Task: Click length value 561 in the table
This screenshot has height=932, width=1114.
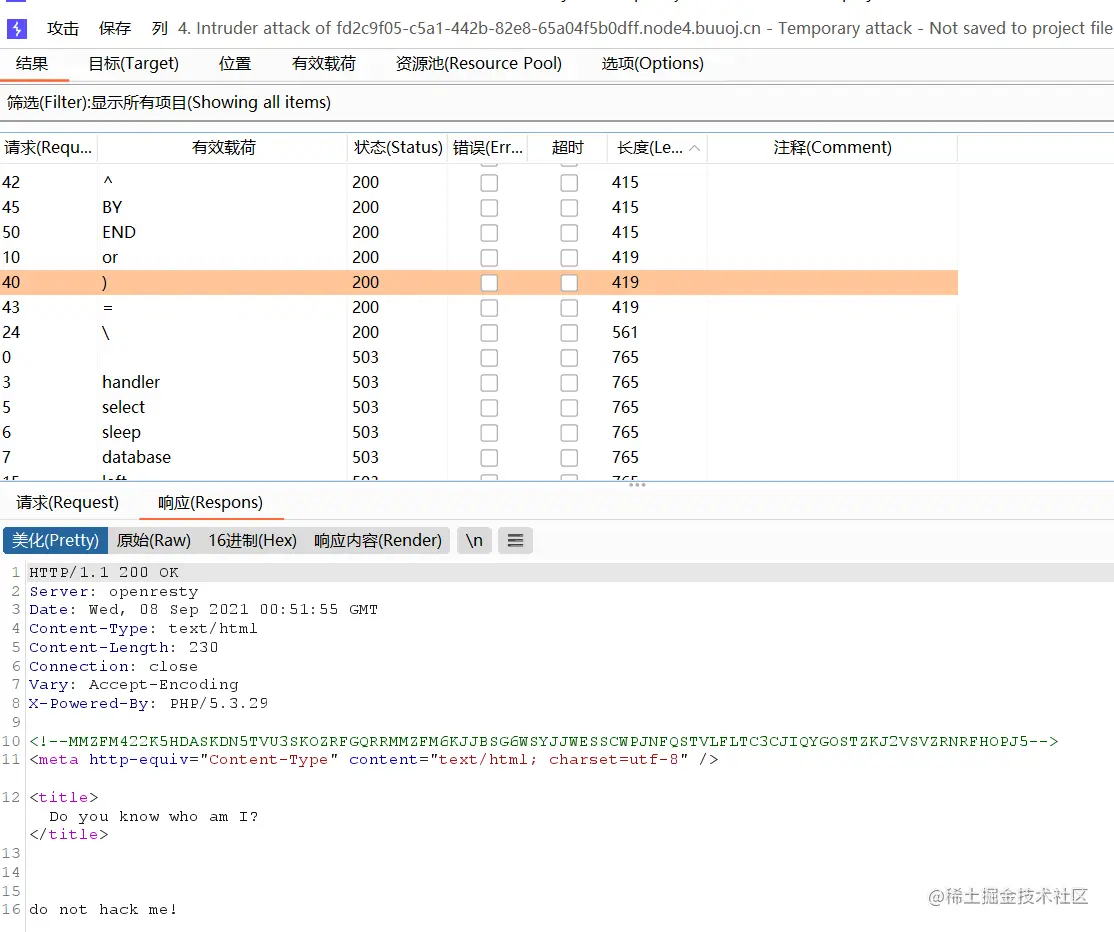Action: [625, 332]
